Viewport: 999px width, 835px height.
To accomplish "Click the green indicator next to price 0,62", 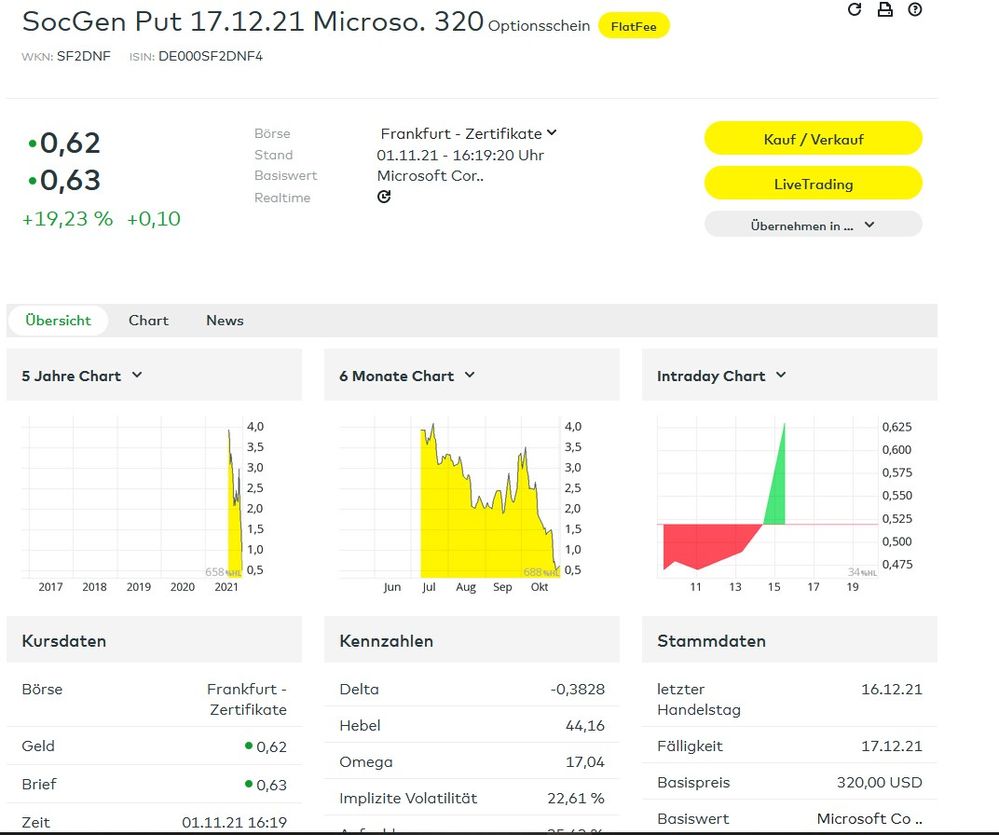I will click(32, 143).
